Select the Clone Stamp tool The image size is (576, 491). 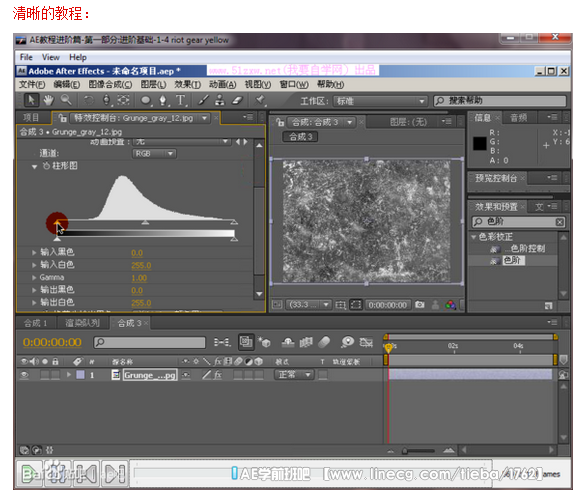220,100
